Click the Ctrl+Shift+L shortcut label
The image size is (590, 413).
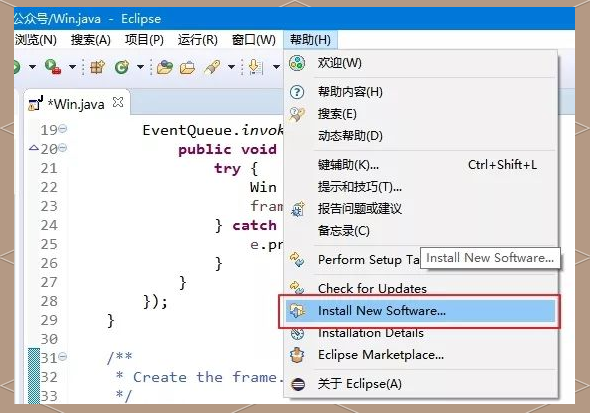coord(502,165)
